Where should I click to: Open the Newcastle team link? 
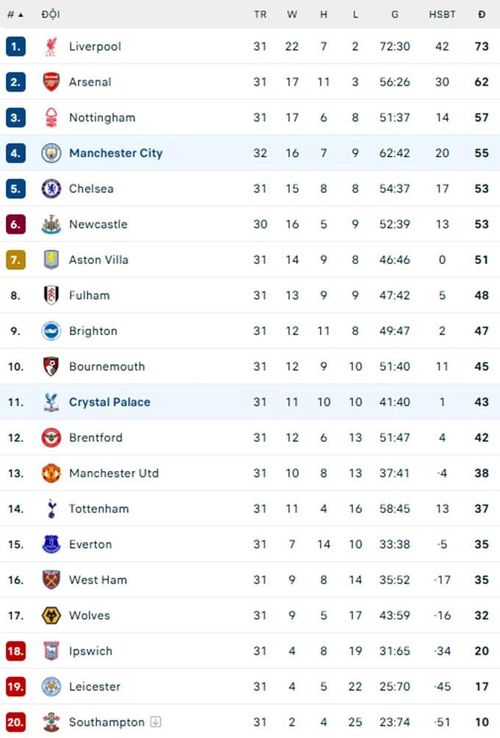(x=98, y=225)
